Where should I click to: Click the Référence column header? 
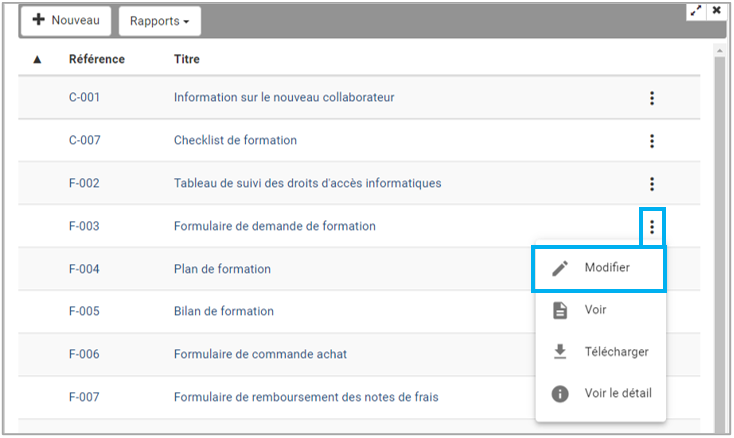(96, 59)
